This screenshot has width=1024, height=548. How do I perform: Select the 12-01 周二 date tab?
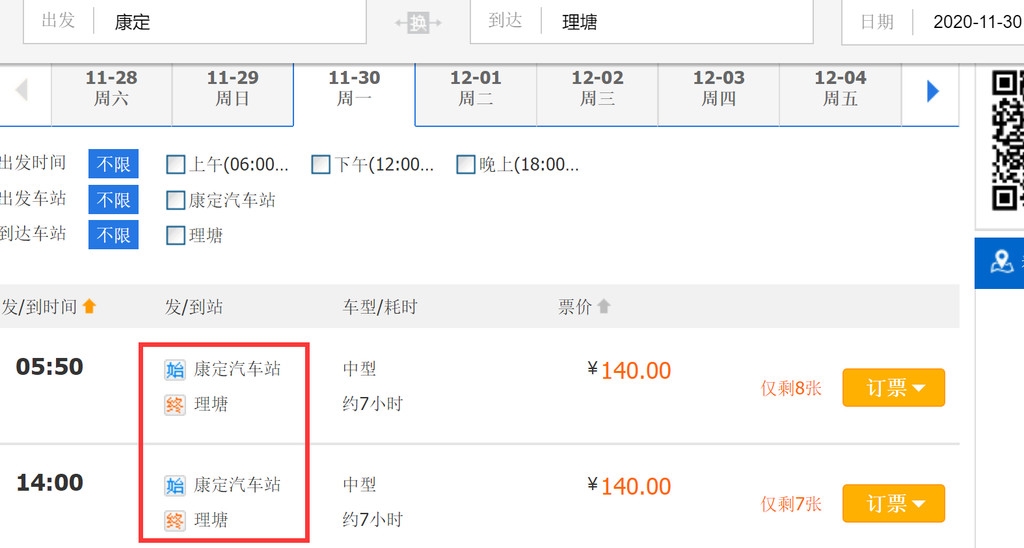tap(475, 89)
